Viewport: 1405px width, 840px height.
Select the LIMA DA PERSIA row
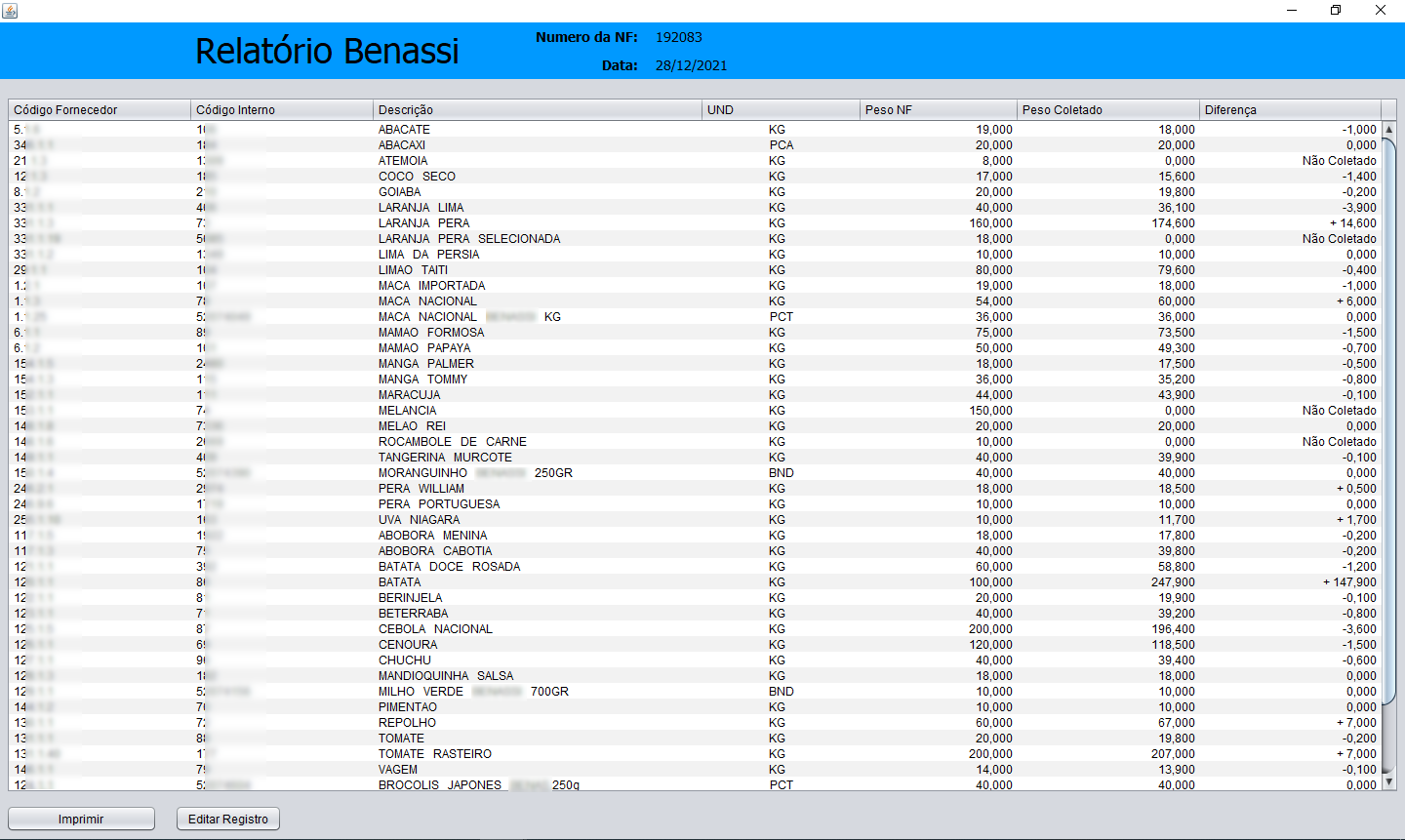click(695, 255)
